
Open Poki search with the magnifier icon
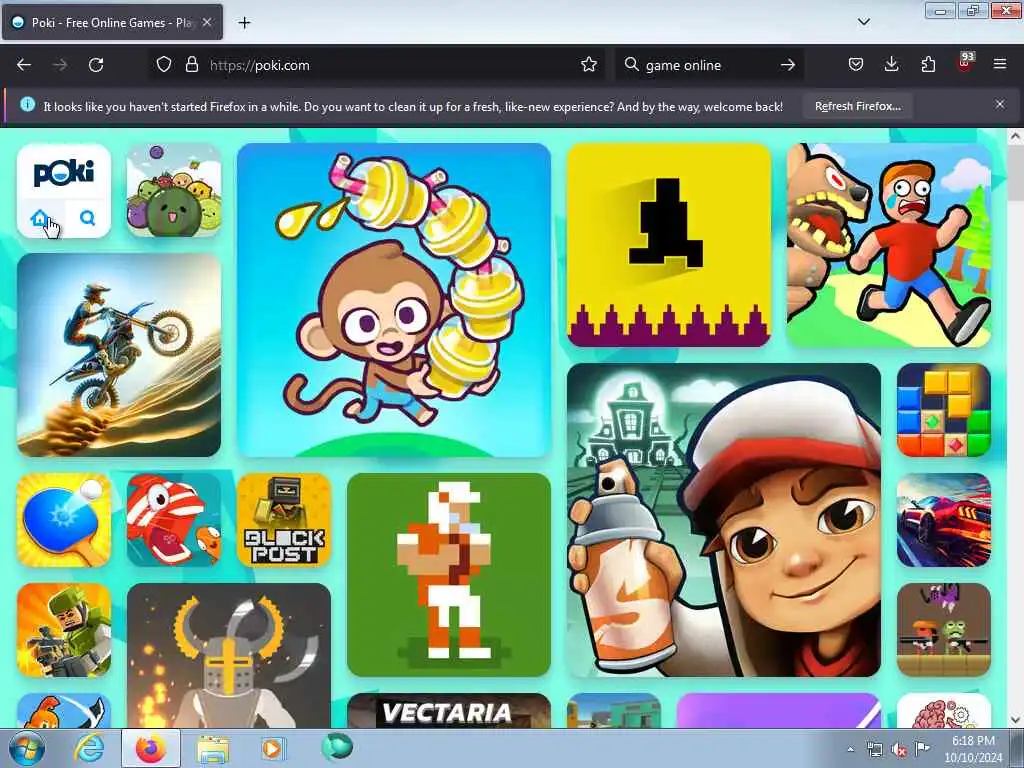tap(88, 217)
